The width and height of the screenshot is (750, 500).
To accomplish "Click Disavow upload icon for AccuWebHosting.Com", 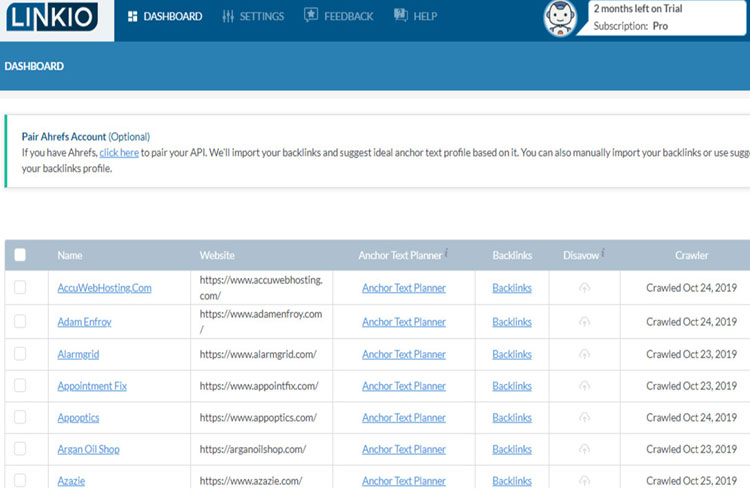I will click(585, 288).
